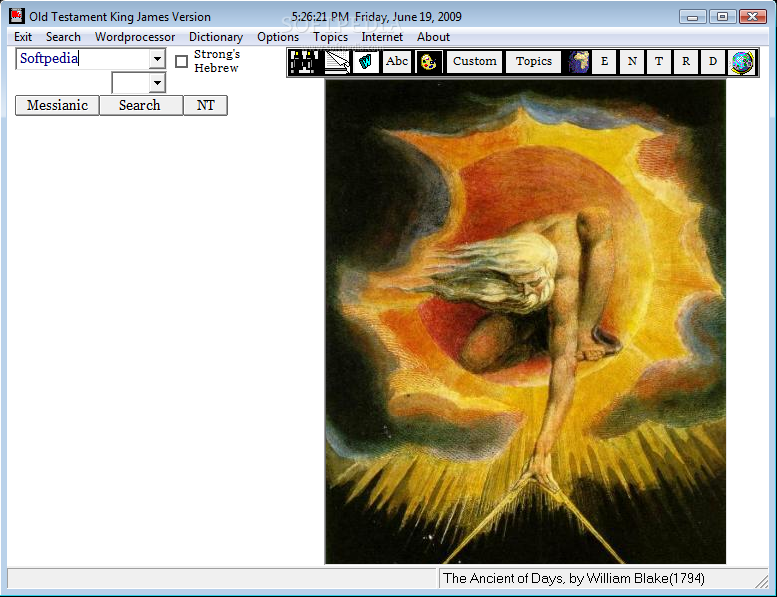Screen dimensions: 777x597
Task: Maximize the Old Testament window
Action: [722, 17]
